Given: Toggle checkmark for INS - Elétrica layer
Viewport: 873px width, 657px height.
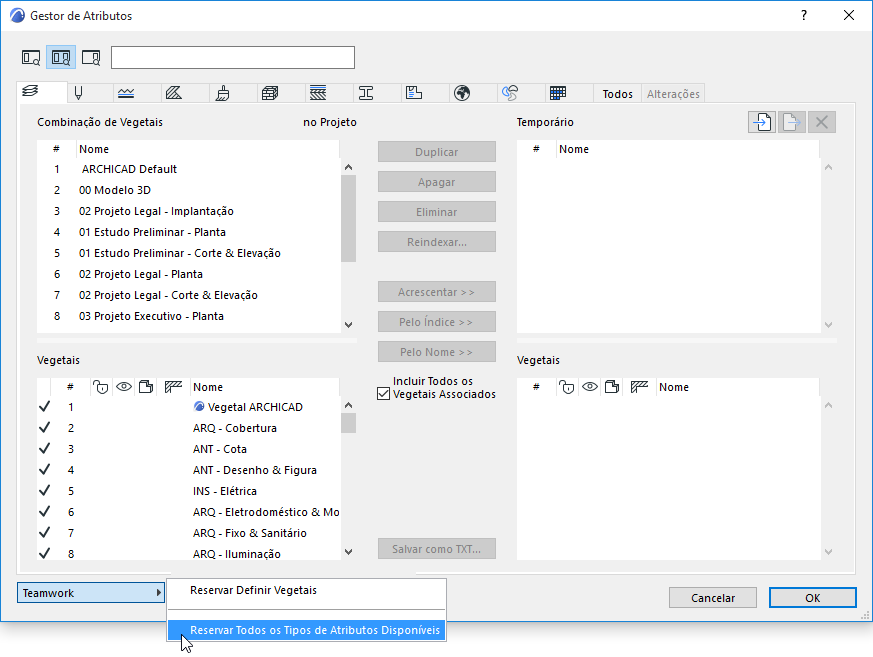Looking at the screenshot, I should click(x=45, y=491).
